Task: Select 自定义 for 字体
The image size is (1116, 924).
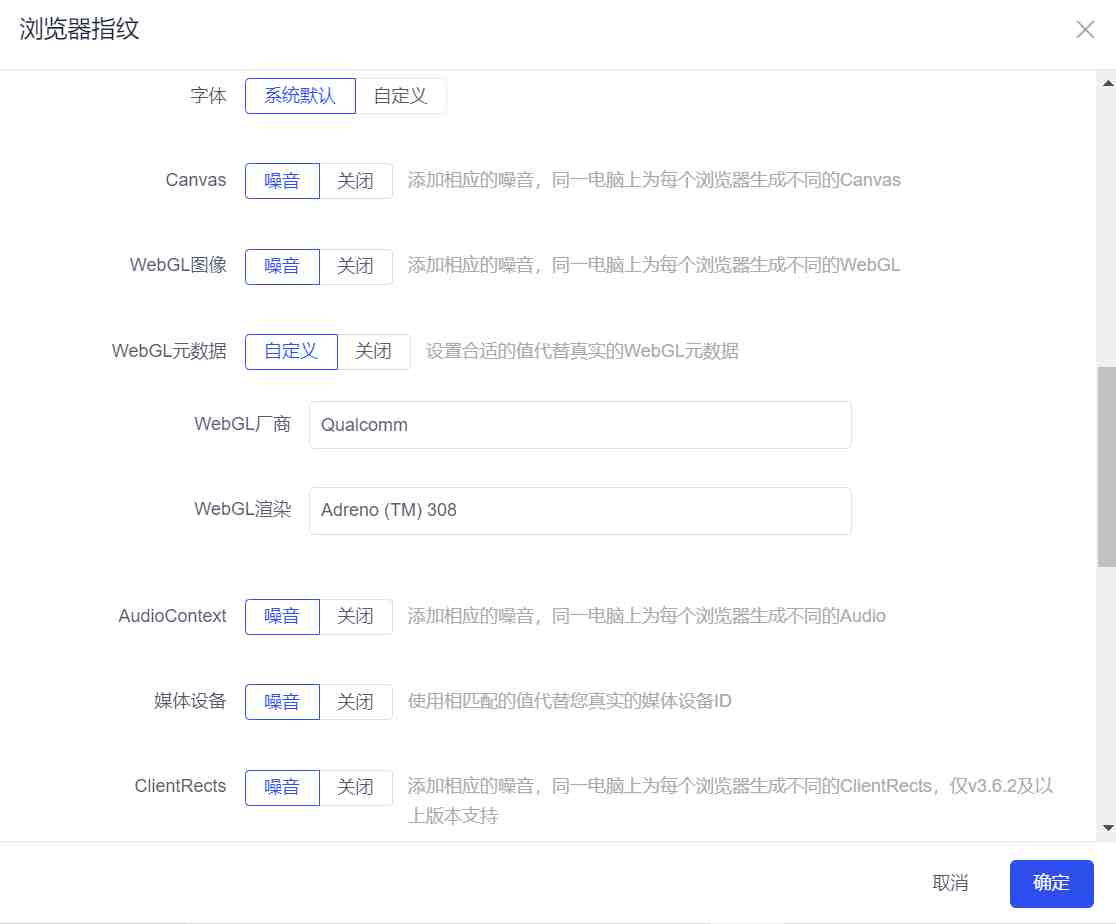Action: point(401,95)
